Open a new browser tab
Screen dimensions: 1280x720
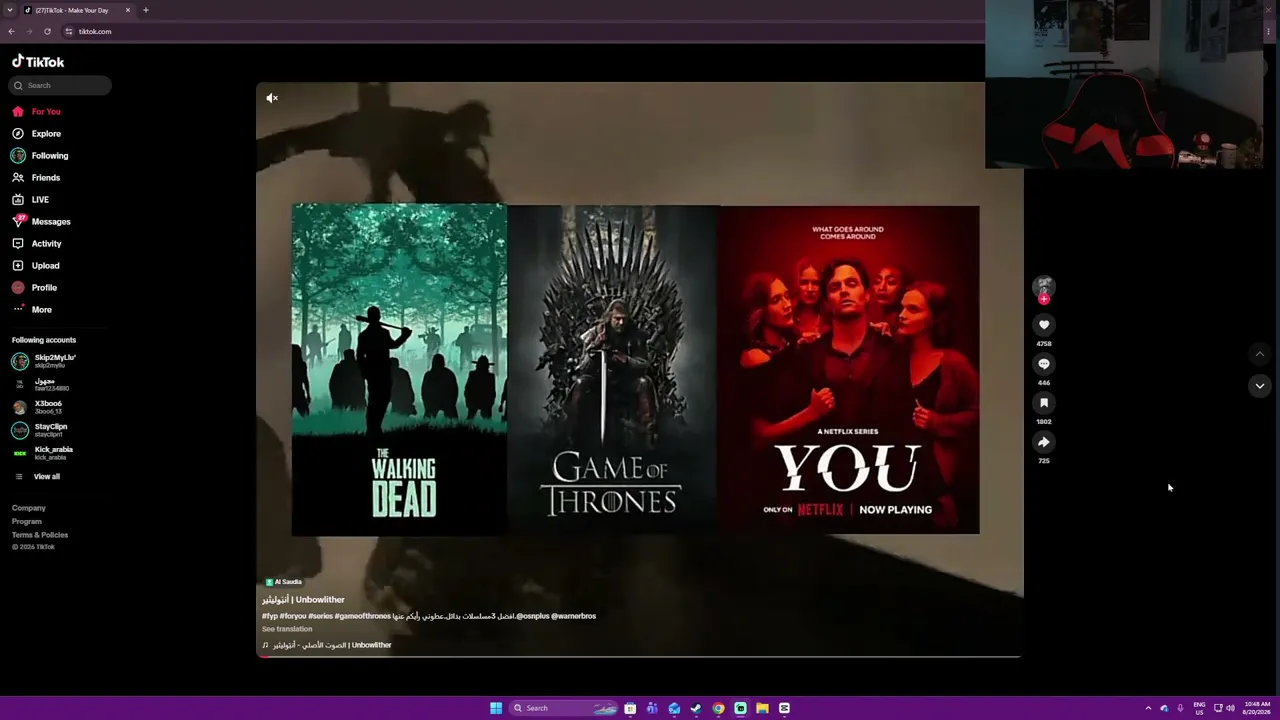[x=145, y=10]
